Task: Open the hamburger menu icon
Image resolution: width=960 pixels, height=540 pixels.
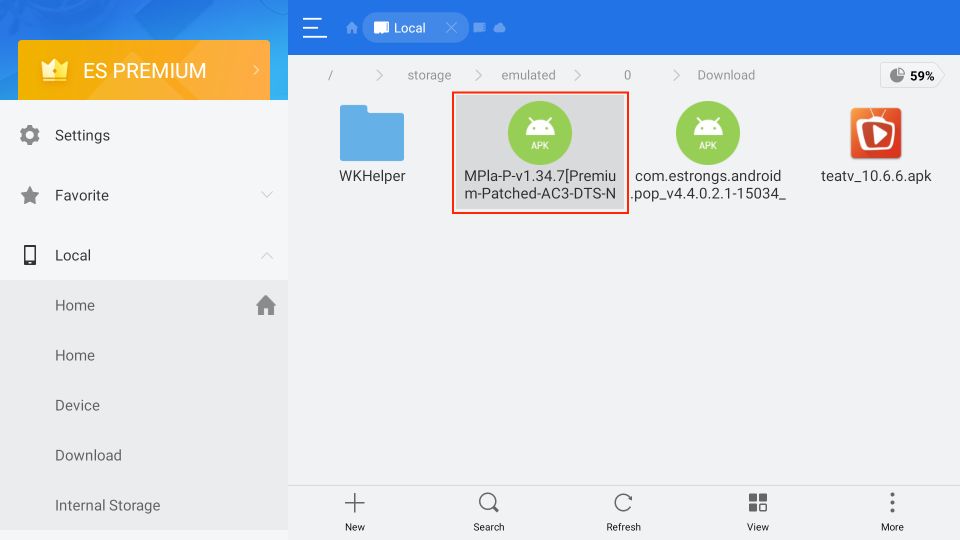Action: [x=314, y=28]
